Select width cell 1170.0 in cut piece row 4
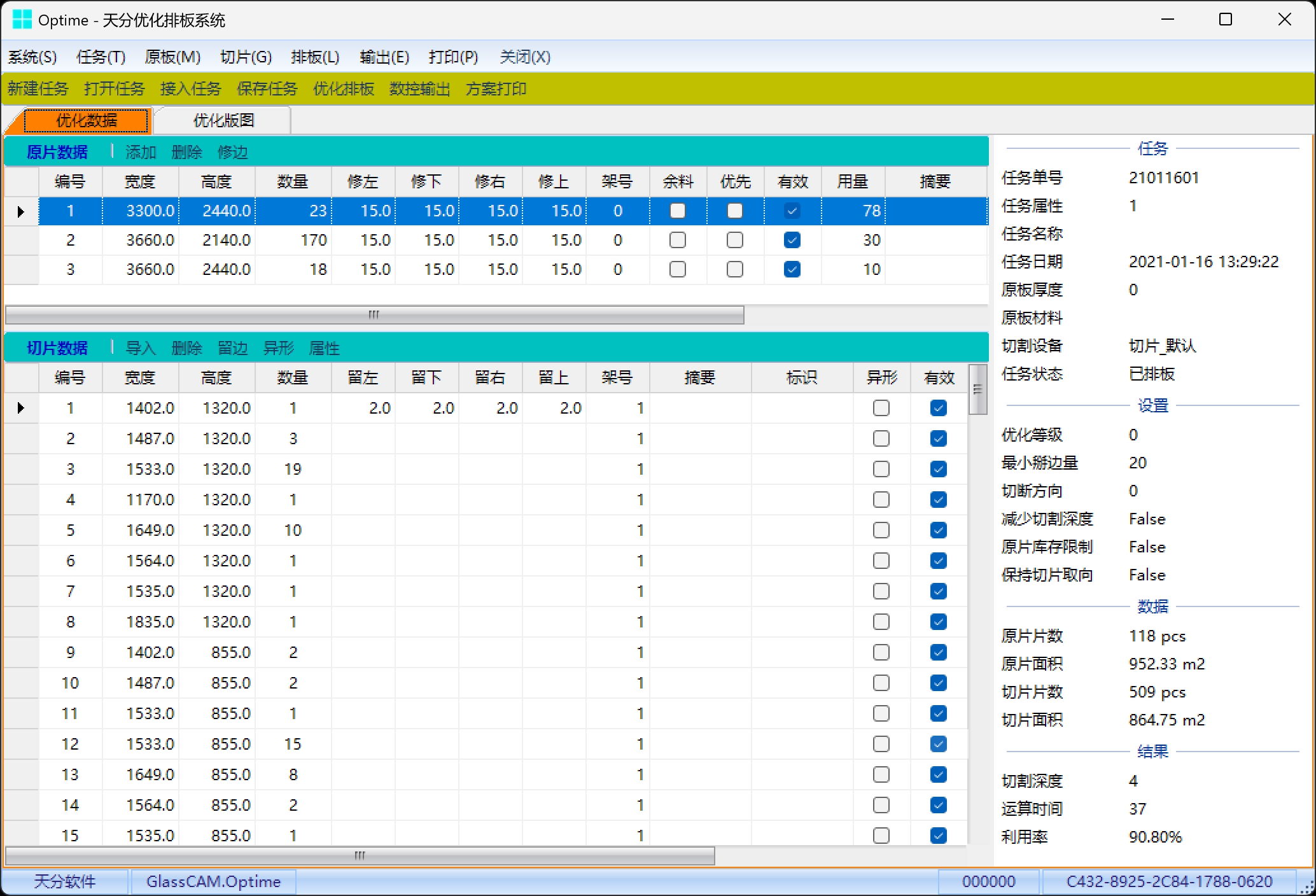The height and width of the screenshot is (896, 1316). [x=141, y=500]
